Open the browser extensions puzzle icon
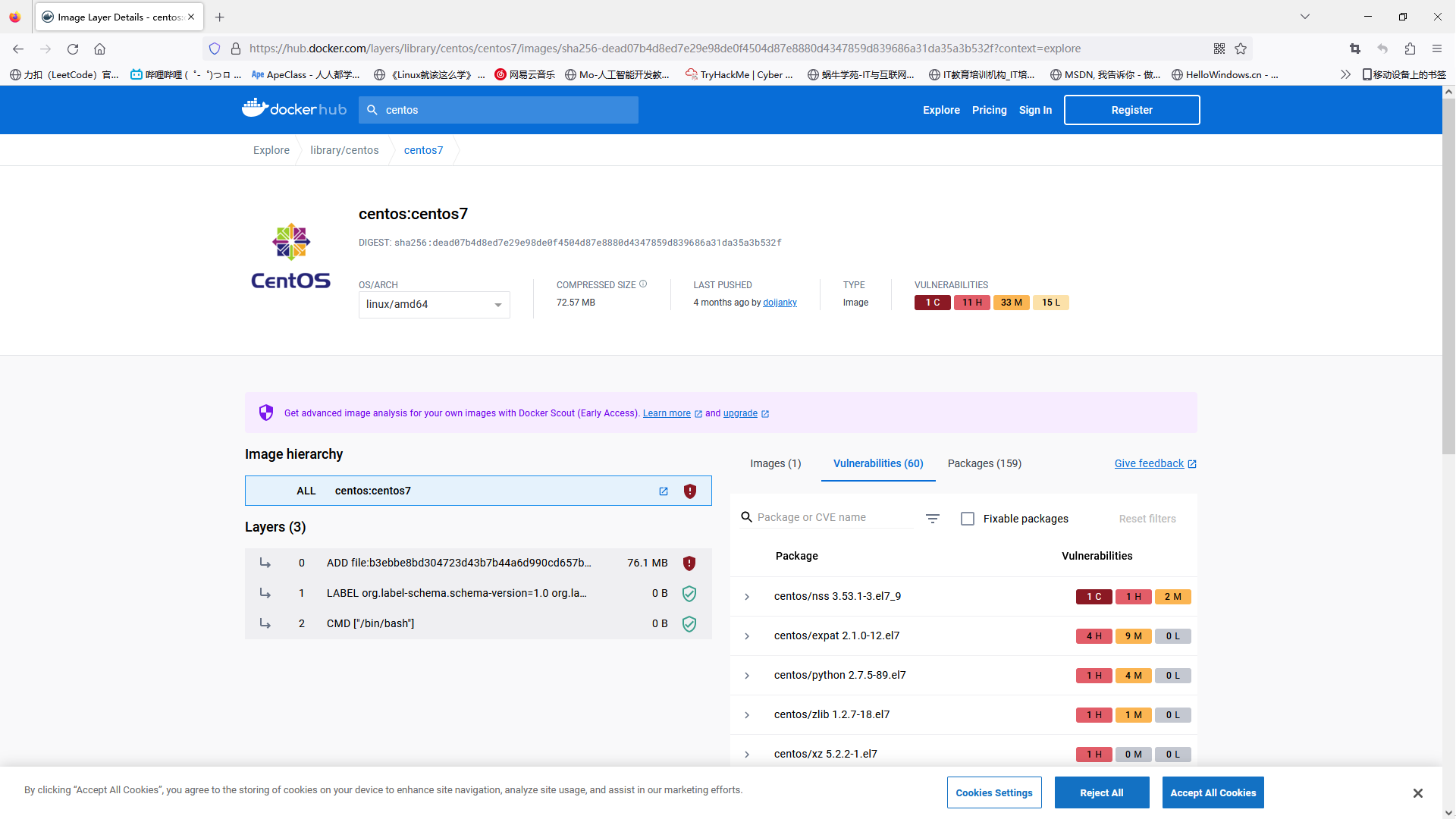Image resolution: width=1456 pixels, height=819 pixels. (x=1410, y=49)
